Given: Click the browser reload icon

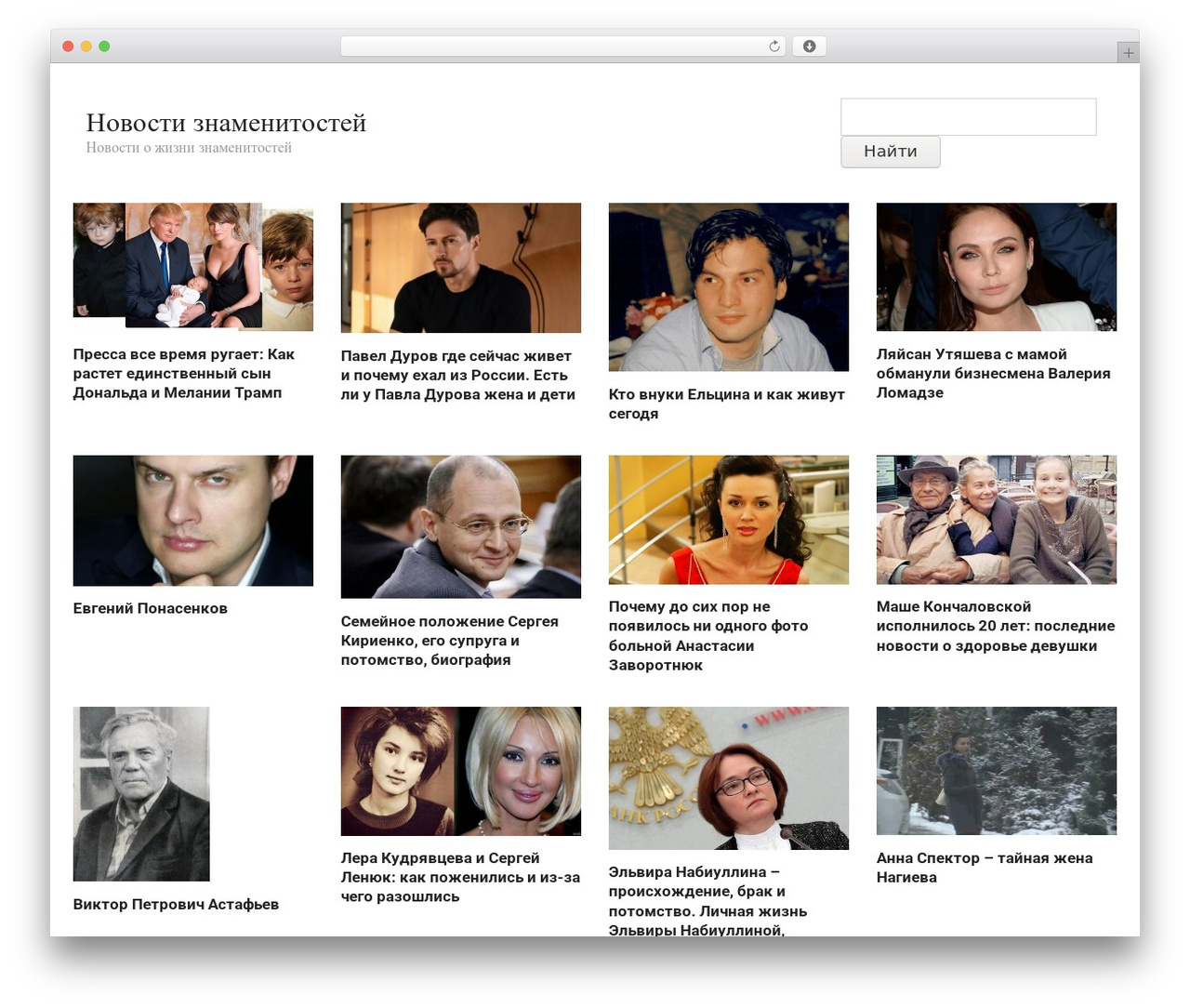Looking at the screenshot, I should click(773, 46).
